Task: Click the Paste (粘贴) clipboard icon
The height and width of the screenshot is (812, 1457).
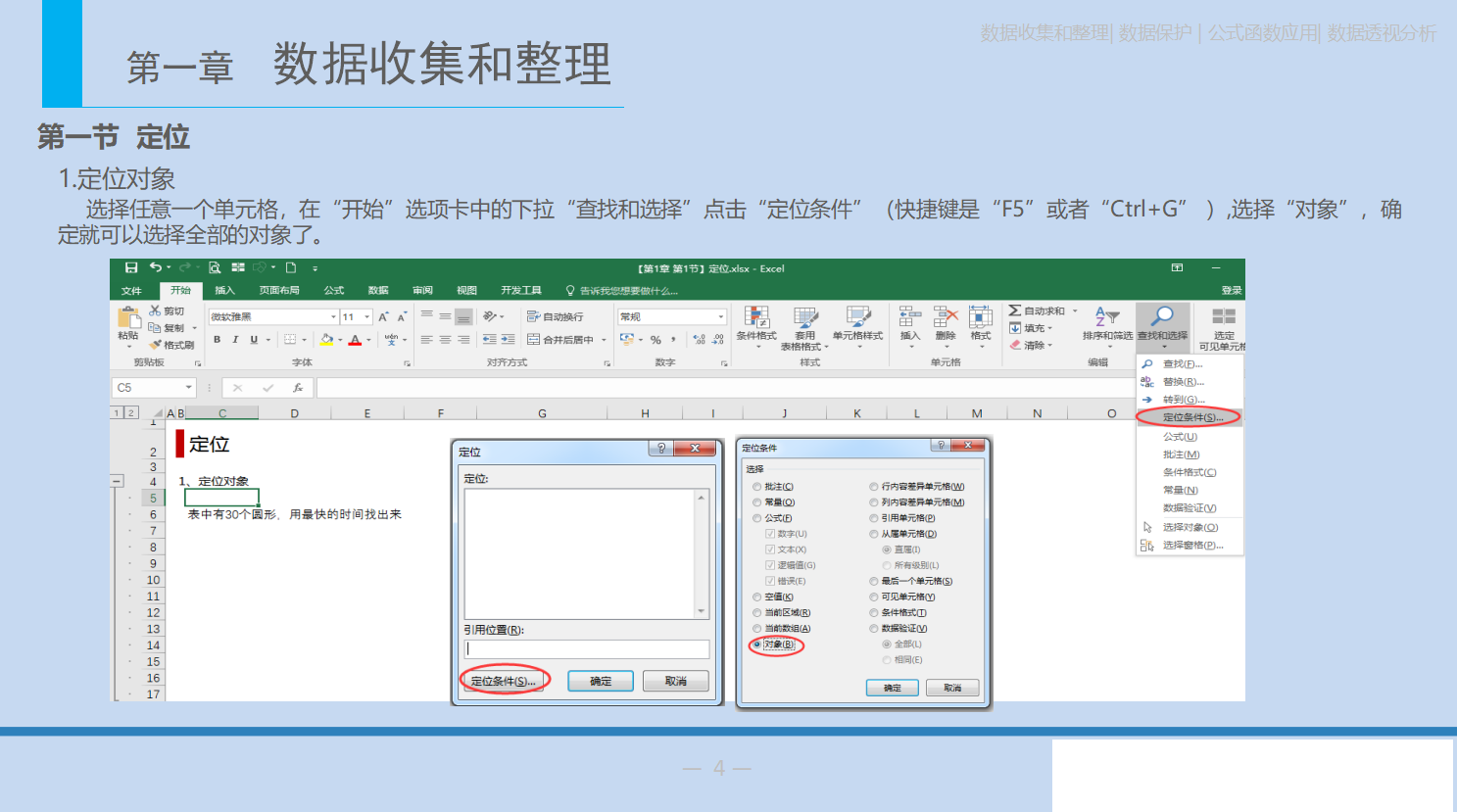Action: 128,318
